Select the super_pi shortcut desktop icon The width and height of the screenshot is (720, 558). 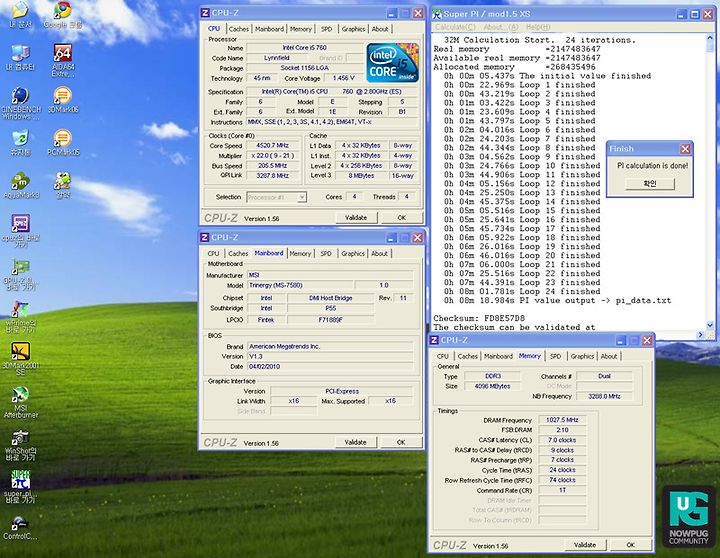(20, 487)
